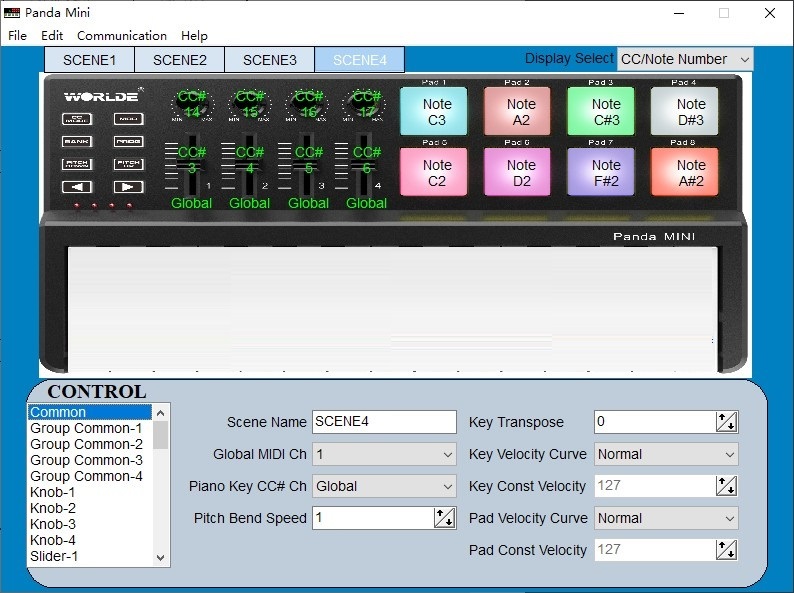Viewport: 794px width, 593px height.
Task: Click the Panda Mini app icon in title bar
Action: [x=12, y=13]
